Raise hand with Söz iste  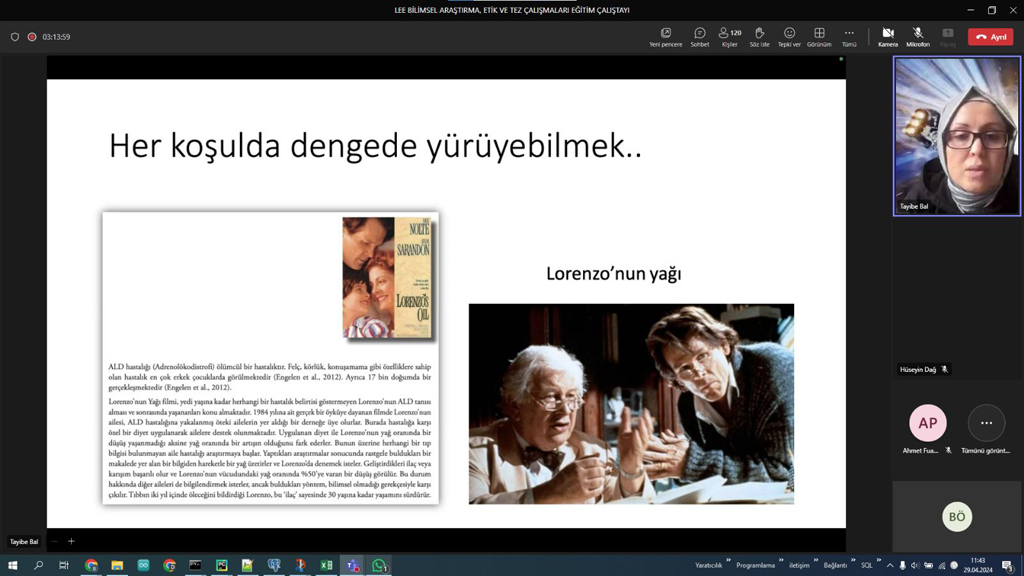(759, 37)
